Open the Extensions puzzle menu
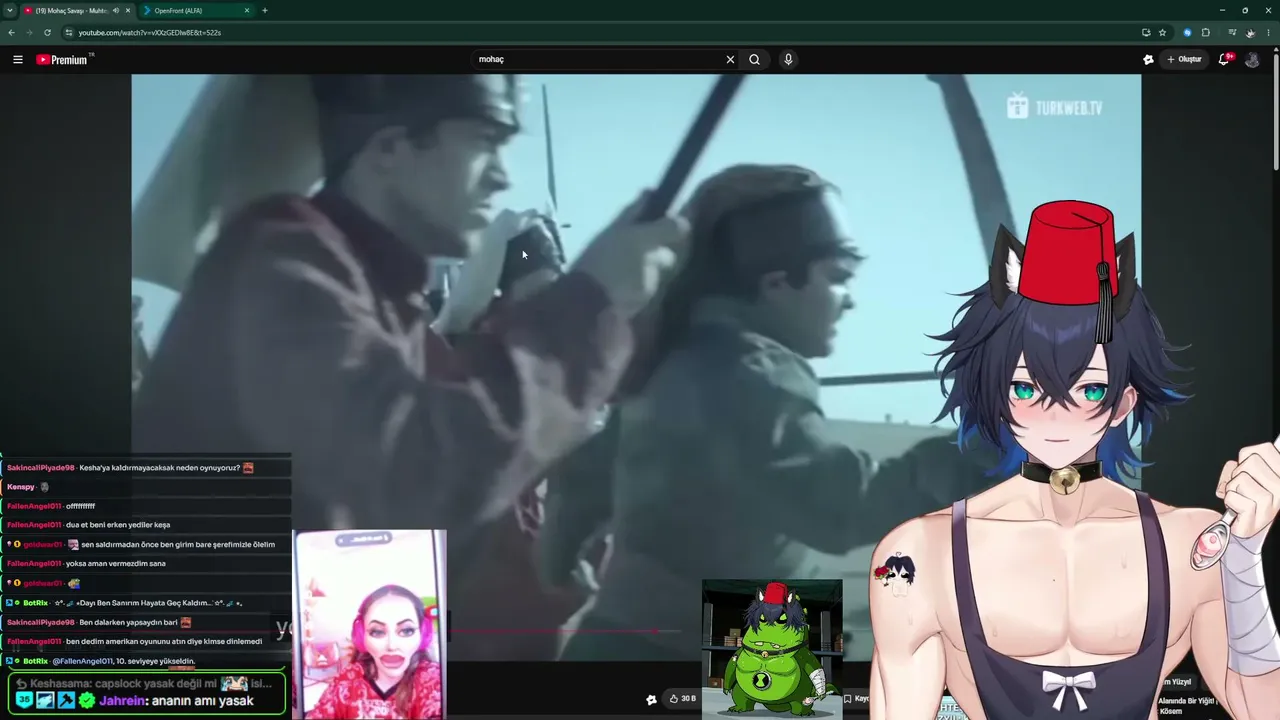 [1206, 33]
